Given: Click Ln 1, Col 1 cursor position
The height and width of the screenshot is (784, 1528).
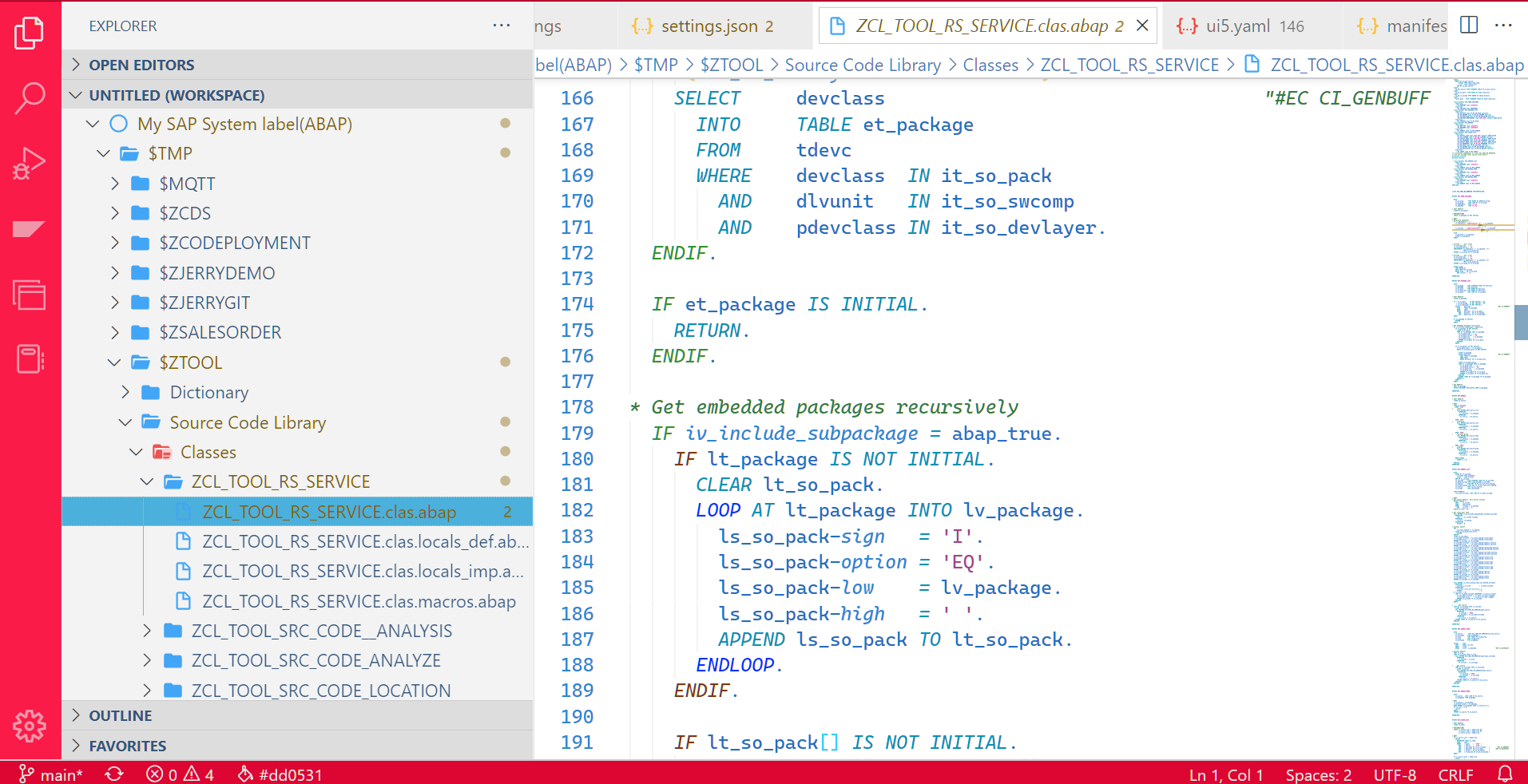Looking at the screenshot, I should point(1226,774).
